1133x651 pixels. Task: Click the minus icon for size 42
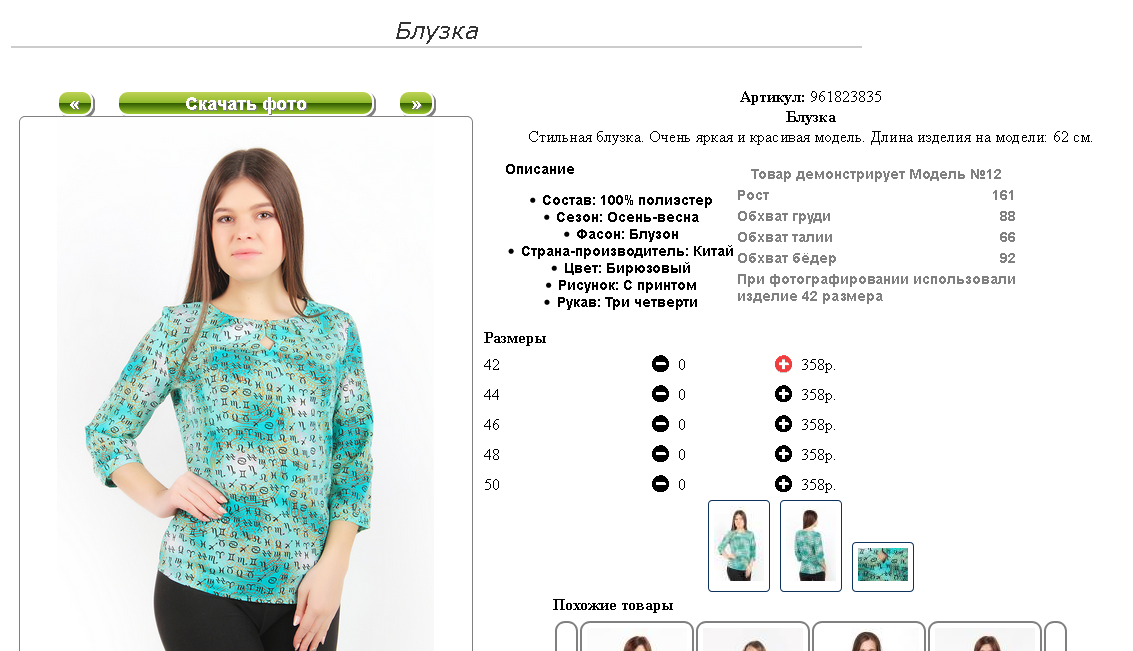point(660,364)
